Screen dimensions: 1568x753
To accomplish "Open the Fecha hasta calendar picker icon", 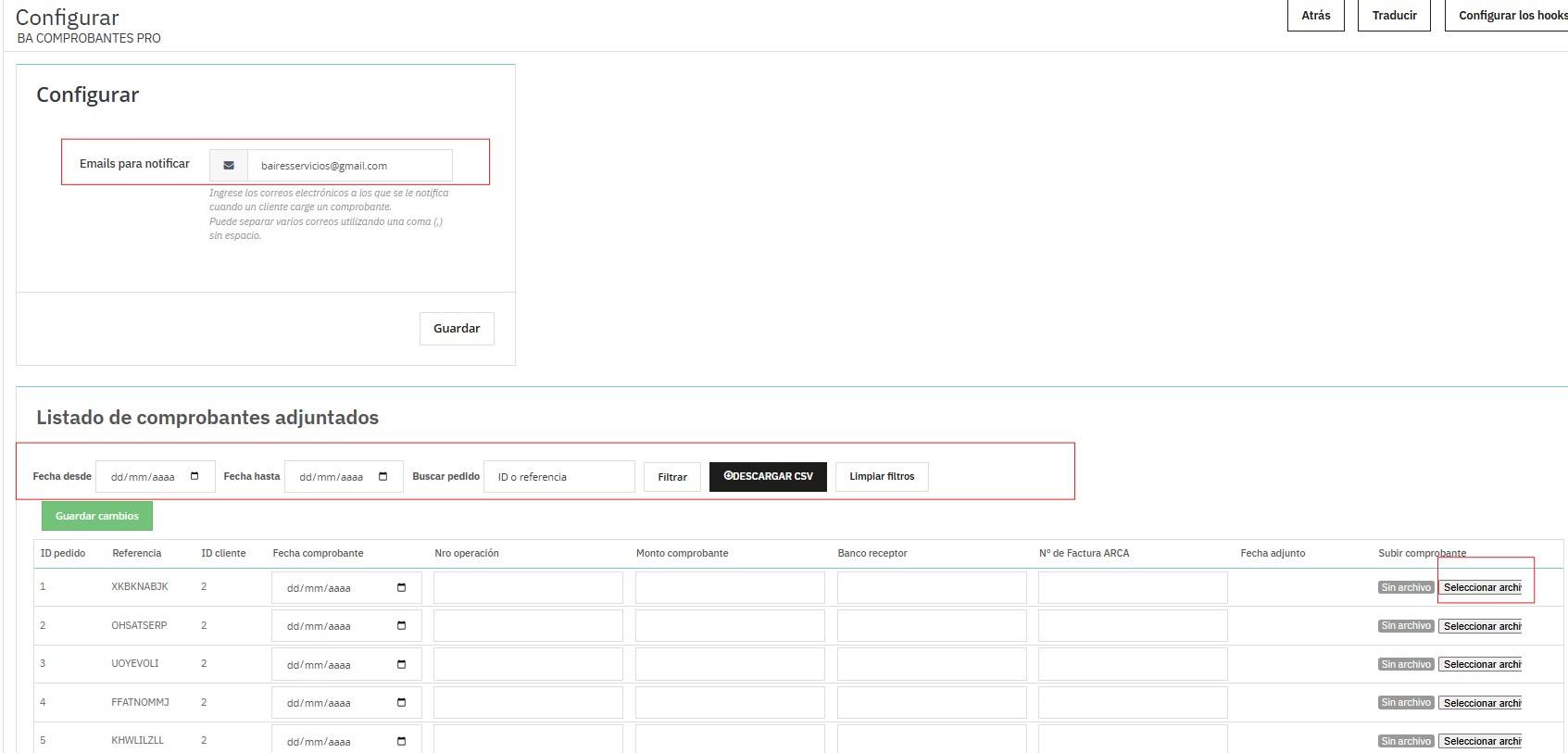I will coord(383,476).
